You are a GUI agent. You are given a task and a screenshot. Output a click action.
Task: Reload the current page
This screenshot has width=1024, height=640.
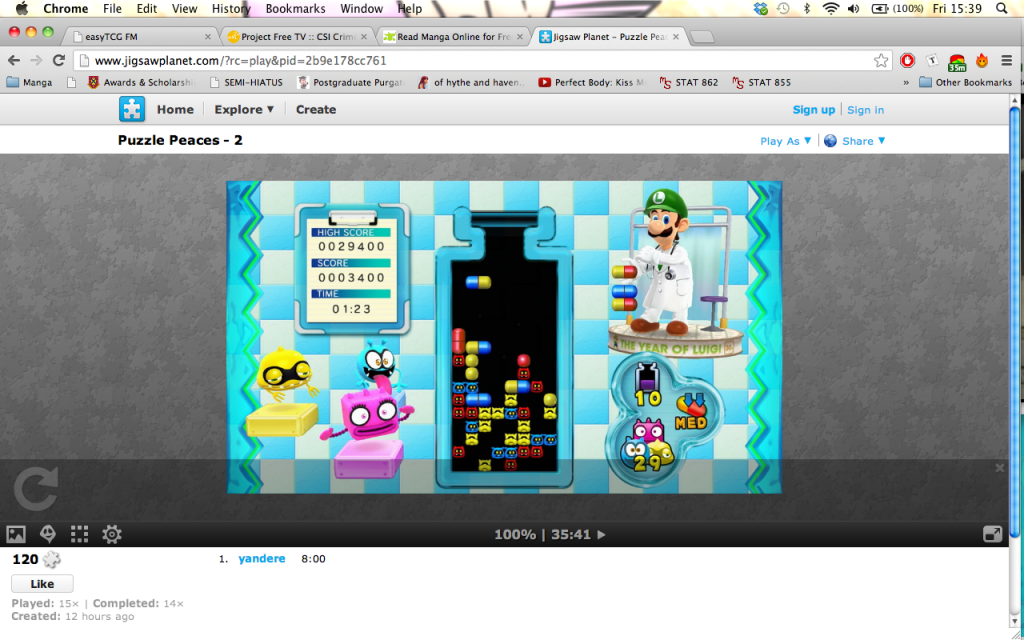[59, 61]
